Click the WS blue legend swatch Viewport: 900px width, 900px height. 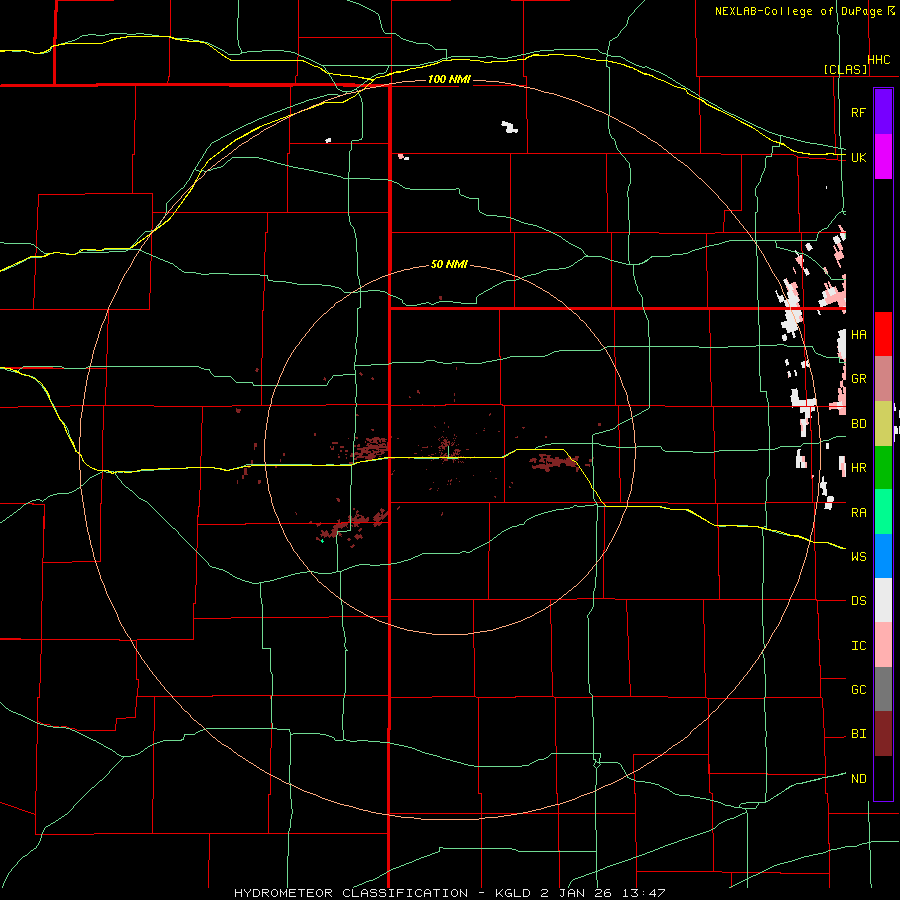pyautogui.click(x=883, y=556)
